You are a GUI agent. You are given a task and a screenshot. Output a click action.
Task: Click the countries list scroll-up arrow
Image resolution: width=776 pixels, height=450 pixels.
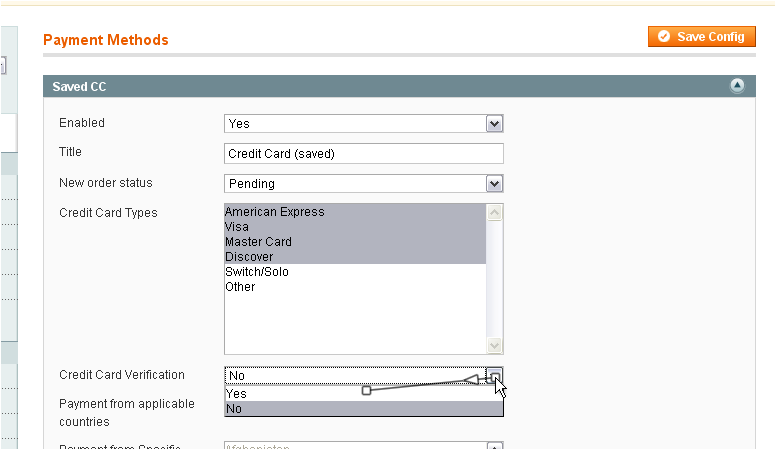[494, 446]
